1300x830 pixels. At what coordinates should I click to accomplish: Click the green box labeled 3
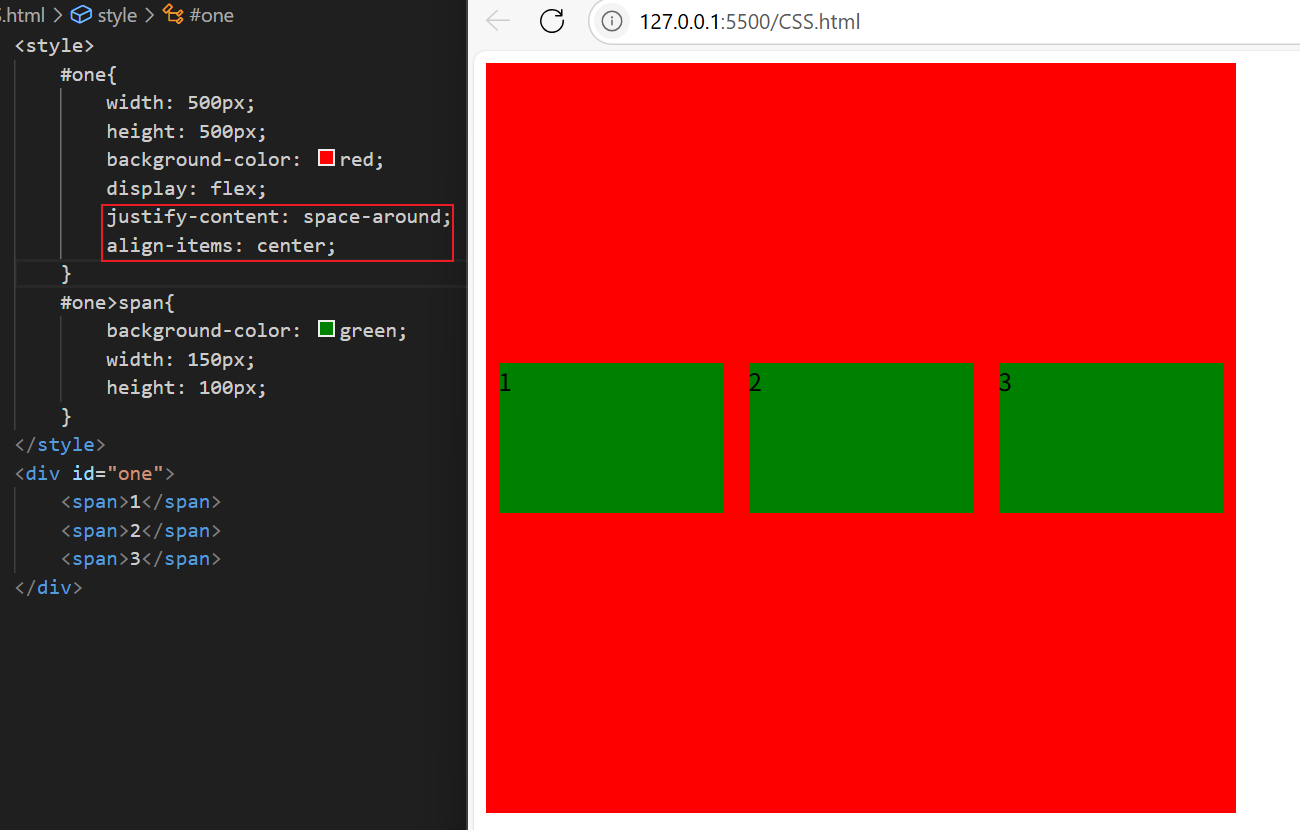coord(1111,438)
